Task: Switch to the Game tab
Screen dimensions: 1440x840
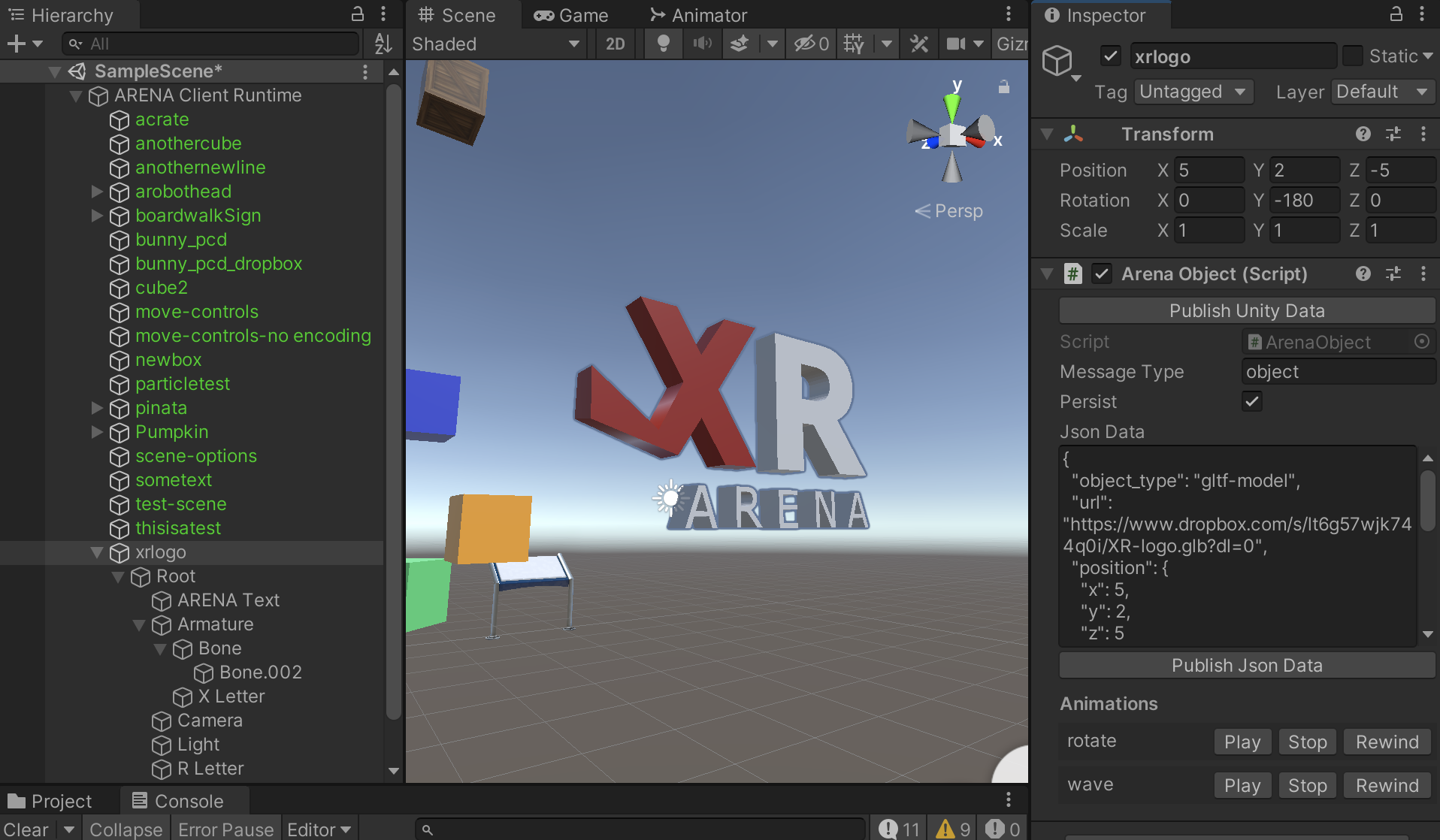Action: pyautogui.click(x=571, y=15)
